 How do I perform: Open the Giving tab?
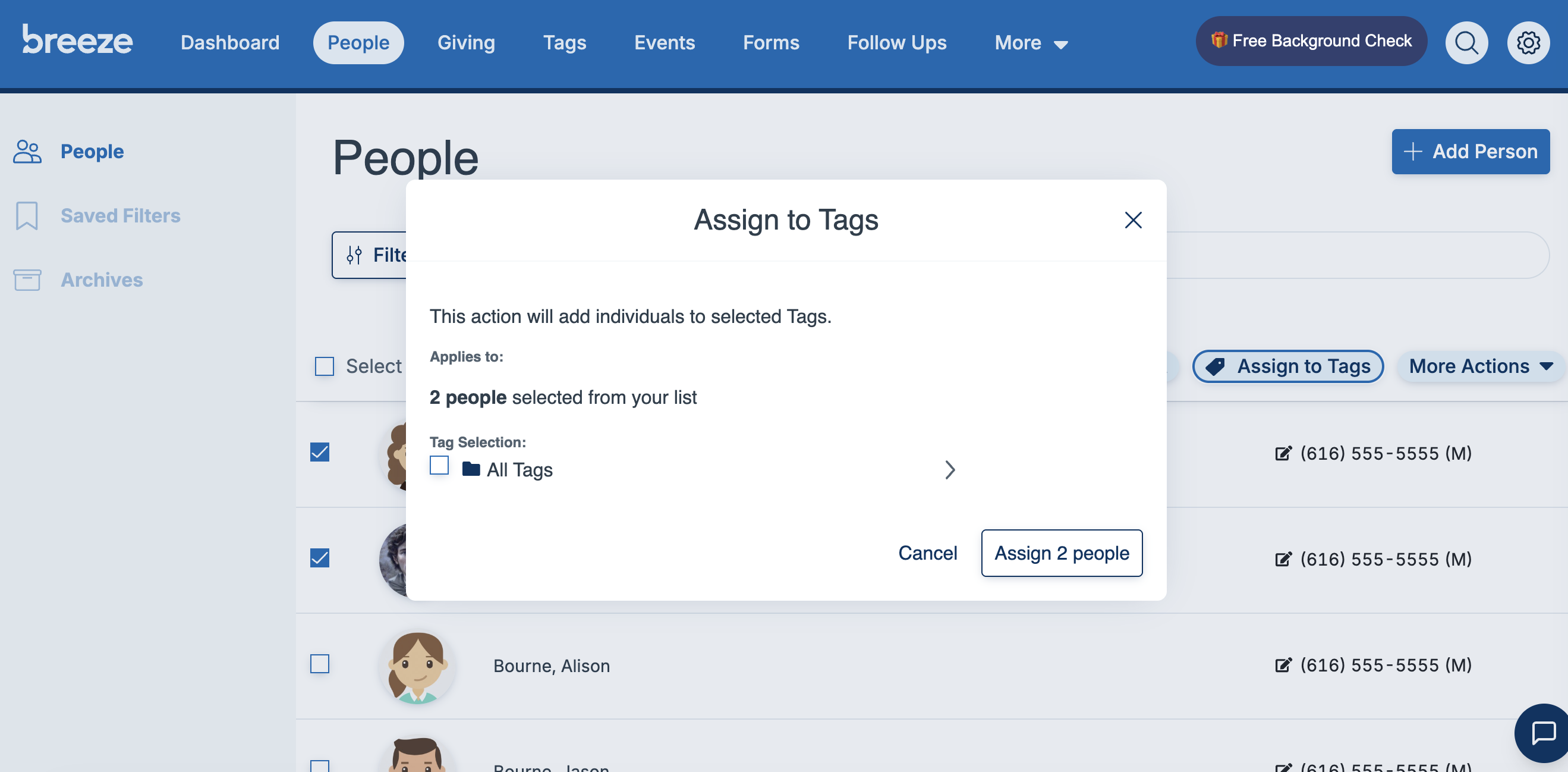pos(466,43)
